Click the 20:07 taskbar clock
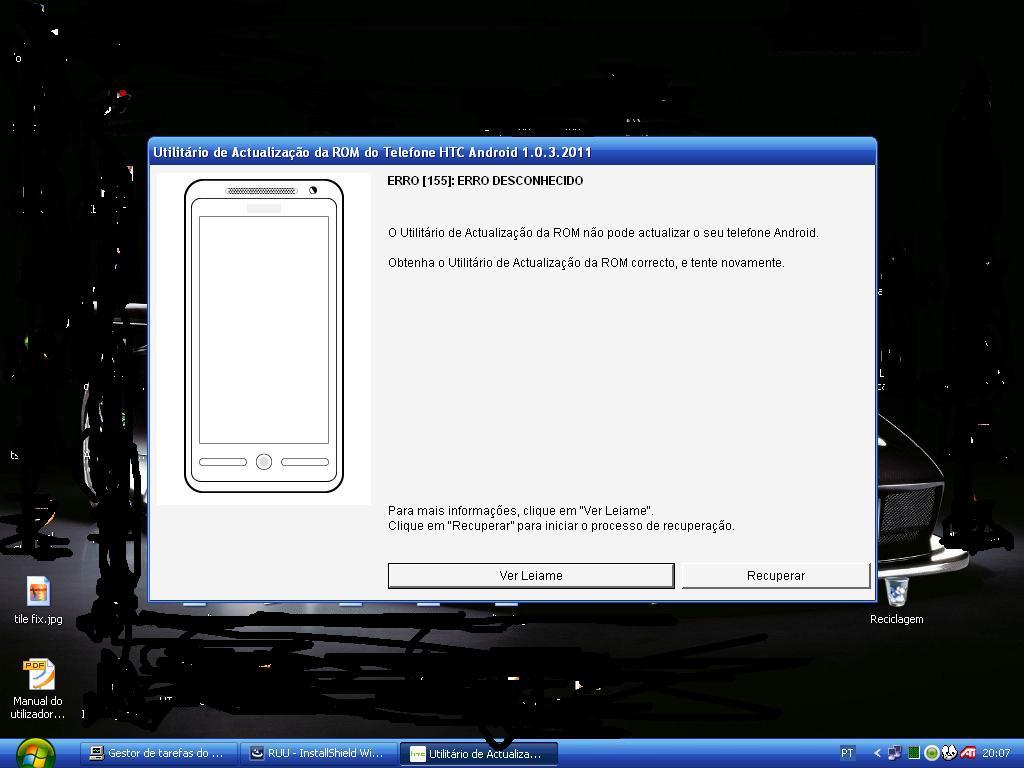Viewport: 1024px width, 768px height. pyautogui.click(x=996, y=753)
